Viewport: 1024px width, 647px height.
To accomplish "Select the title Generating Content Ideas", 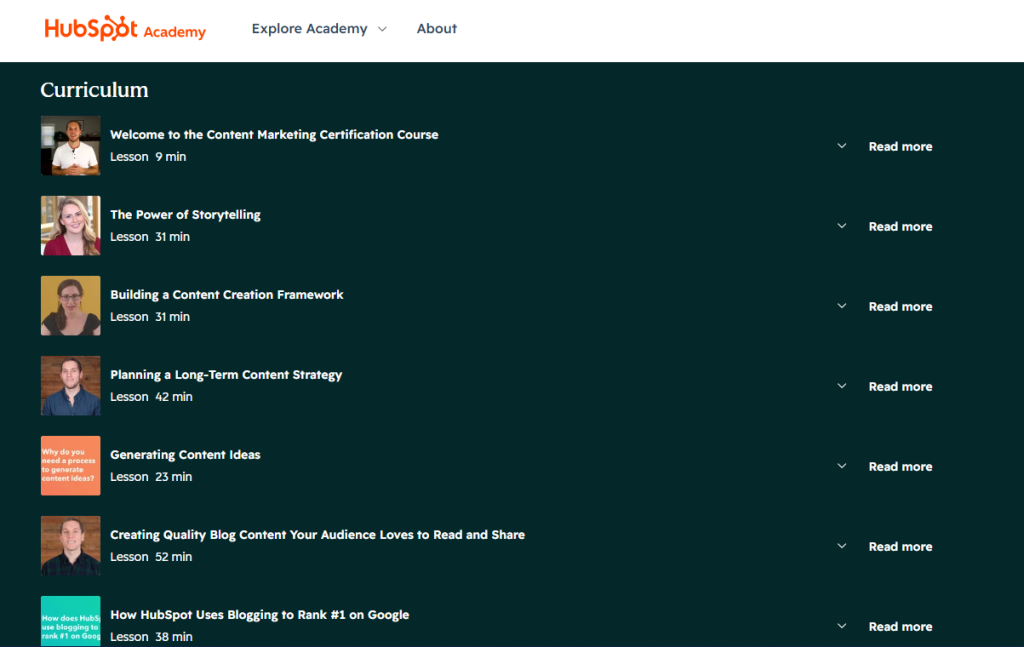I will pyautogui.click(x=185, y=454).
